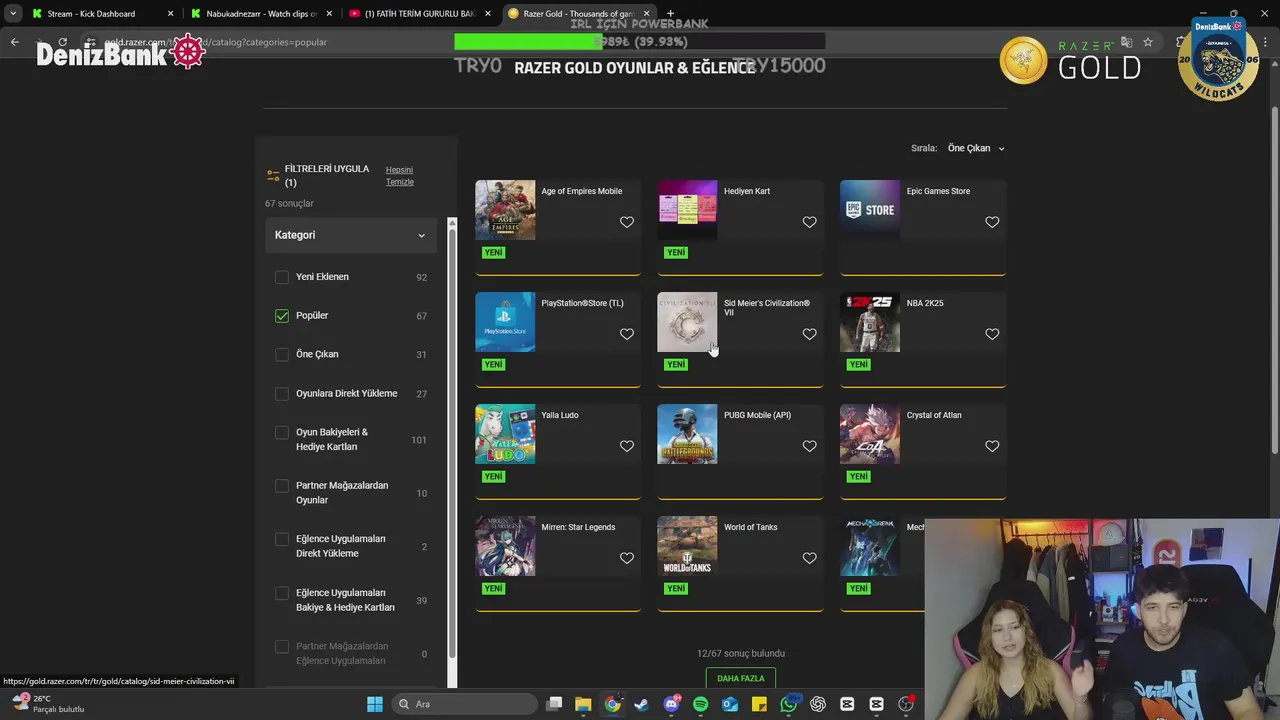1280x720 pixels.
Task: Favorite Sid Meier's Civilization VII with the heart icon
Action: coord(810,334)
